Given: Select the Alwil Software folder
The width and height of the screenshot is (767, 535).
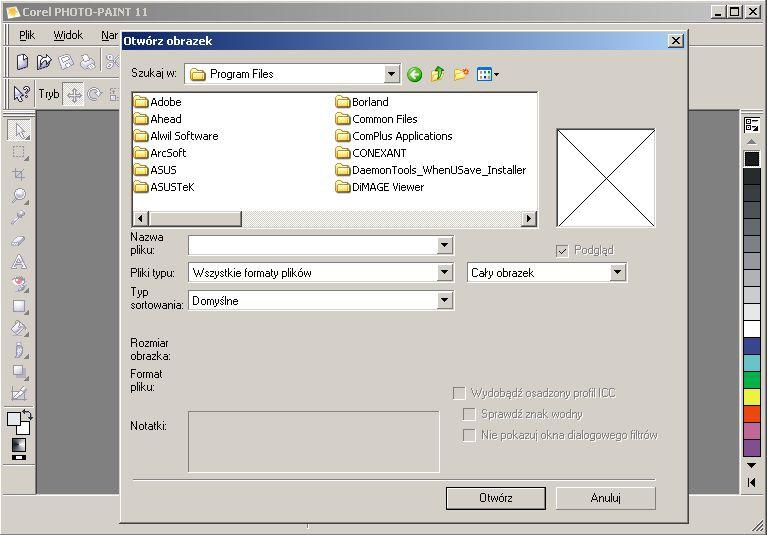Looking at the screenshot, I should [176, 136].
